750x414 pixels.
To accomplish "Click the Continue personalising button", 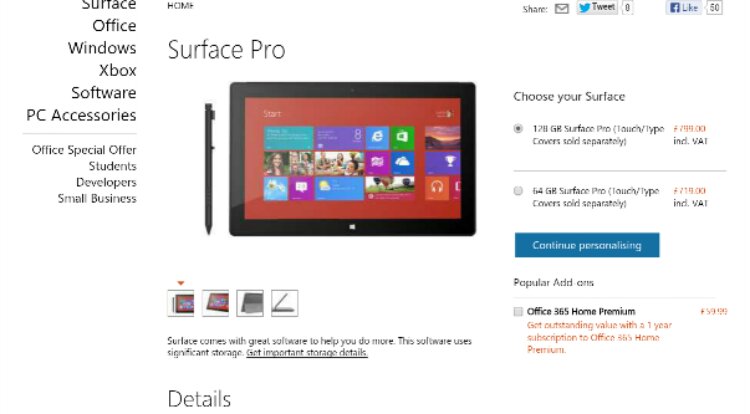I will tap(587, 245).
